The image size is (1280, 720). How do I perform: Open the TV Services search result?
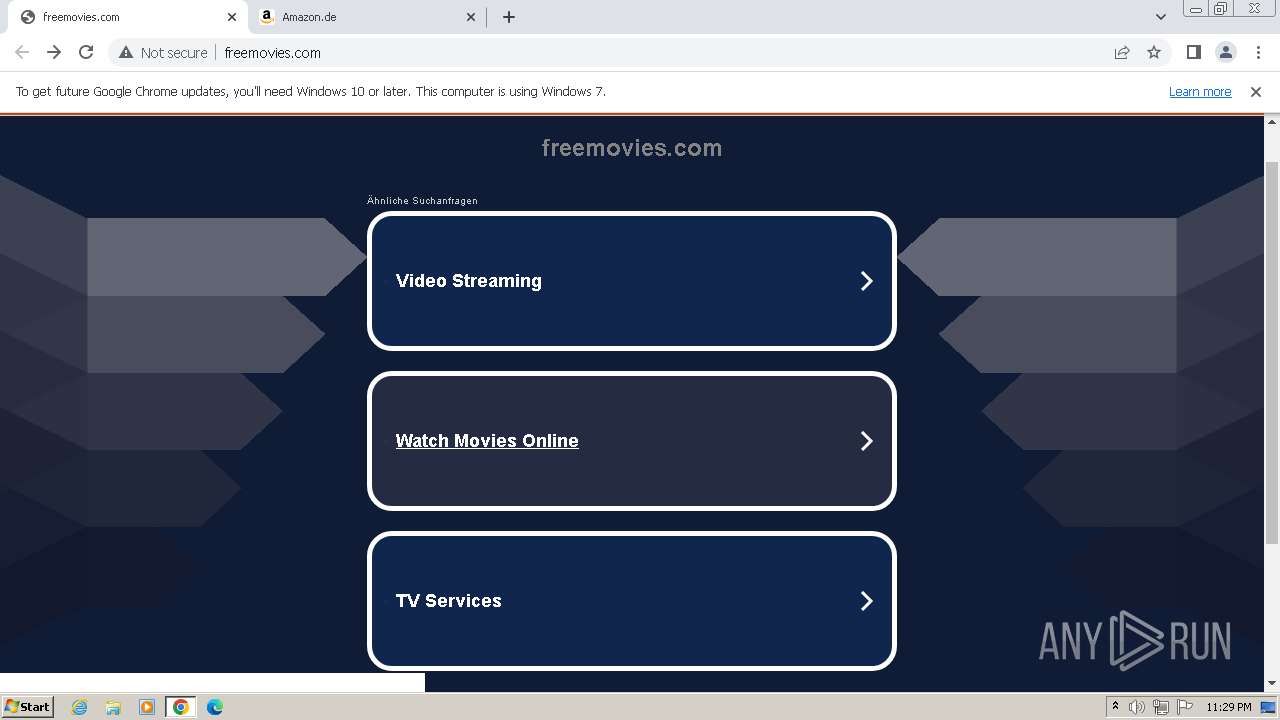coord(632,601)
